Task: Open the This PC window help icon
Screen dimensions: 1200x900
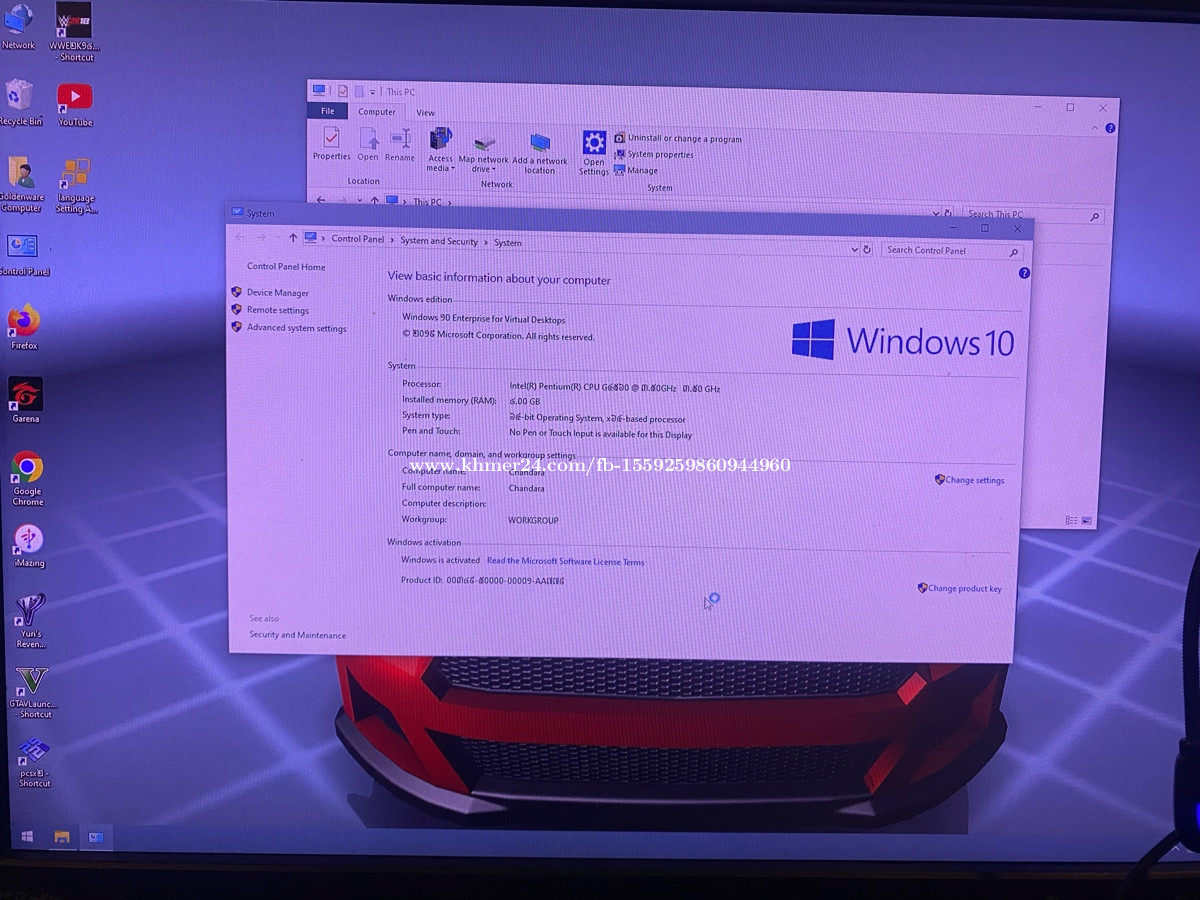Action: click(1111, 128)
